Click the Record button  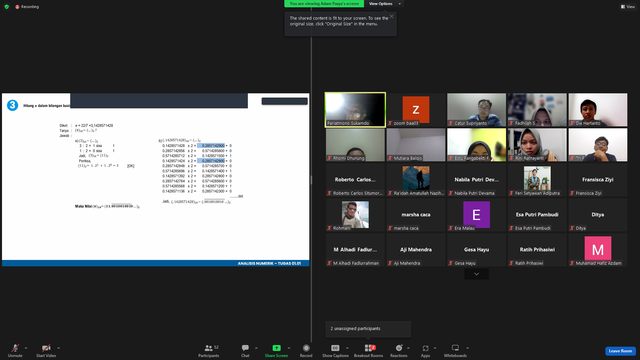tap(306, 350)
